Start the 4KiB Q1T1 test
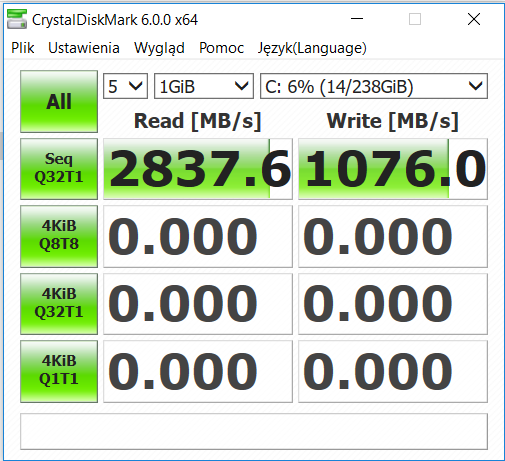This screenshot has height=461, width=505. point(59,371)
